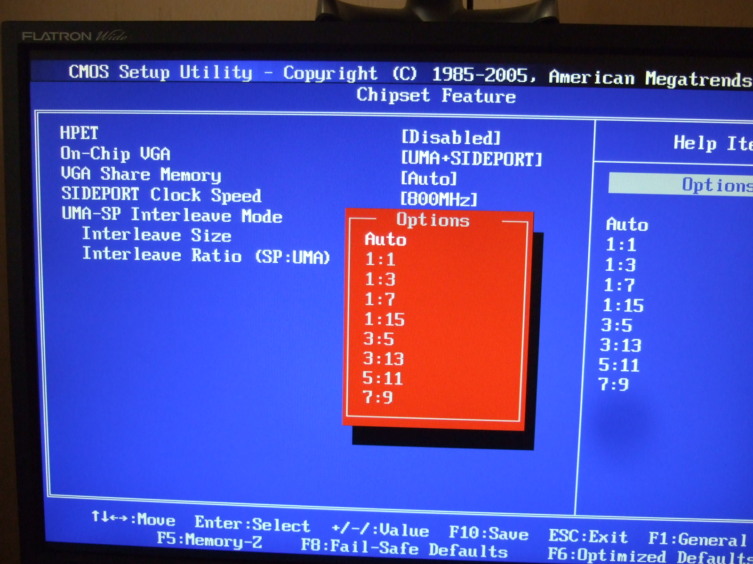Viewport: 753px width, 564px height.
Task: Click 5:11 in the help panel list
Action: pos(619,366)
